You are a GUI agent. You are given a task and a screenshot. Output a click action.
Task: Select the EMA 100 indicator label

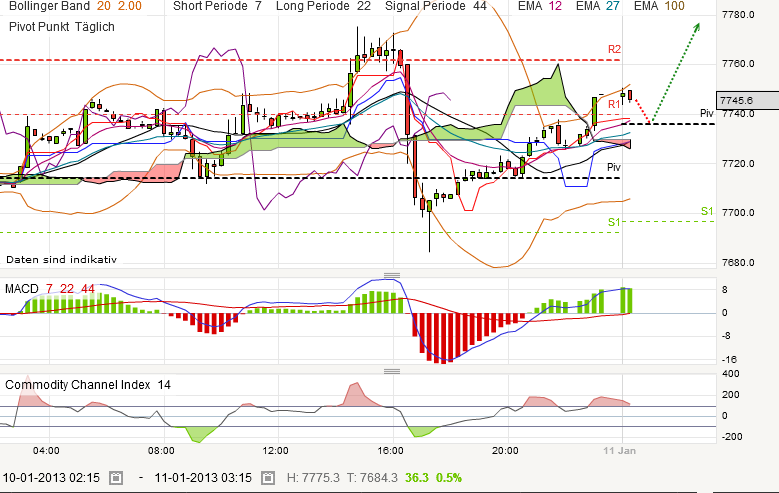(x=659, y=6)
